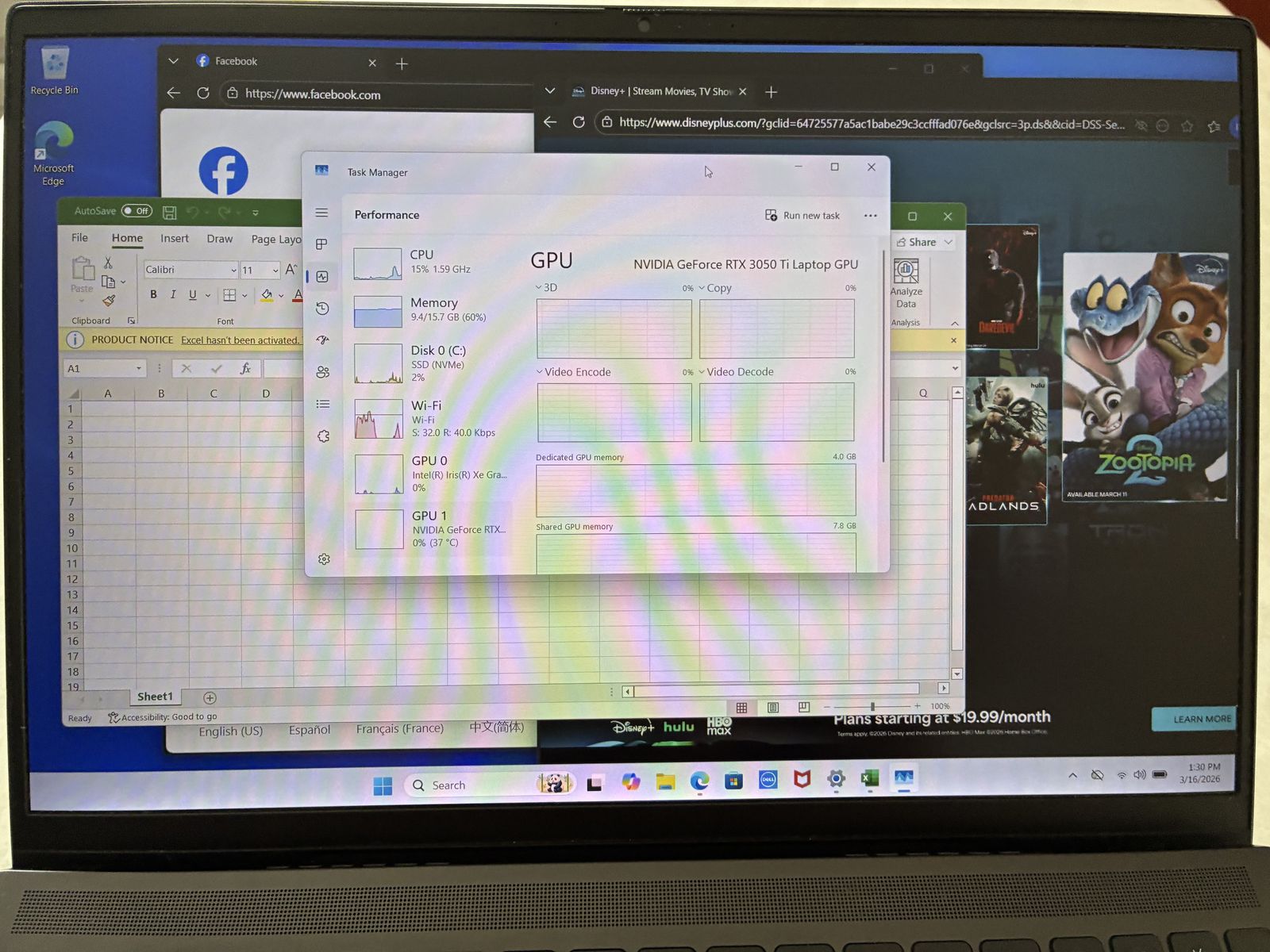
Task: Click Run new task button
Action: [802, 216]
